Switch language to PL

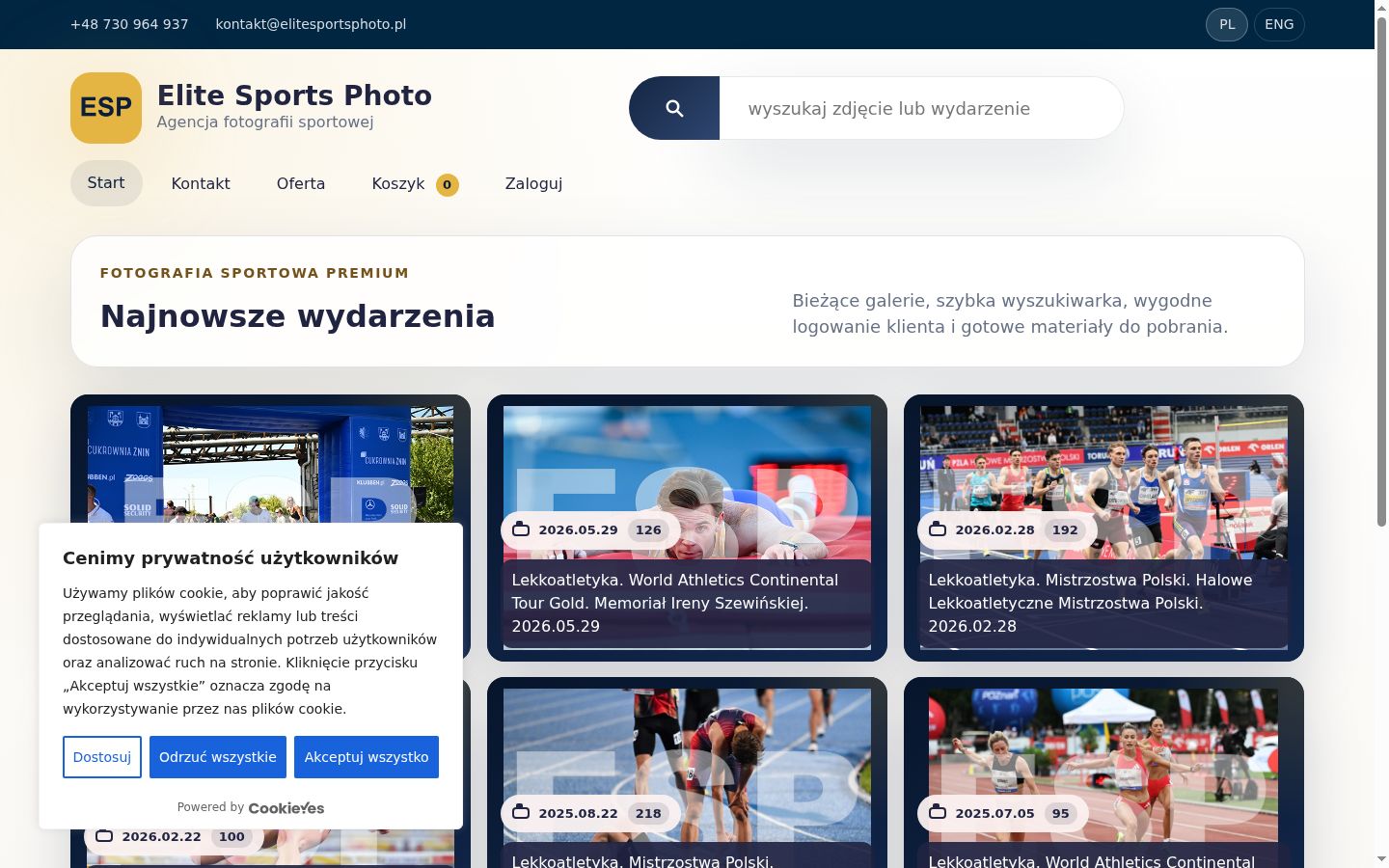pos(1227,24)
